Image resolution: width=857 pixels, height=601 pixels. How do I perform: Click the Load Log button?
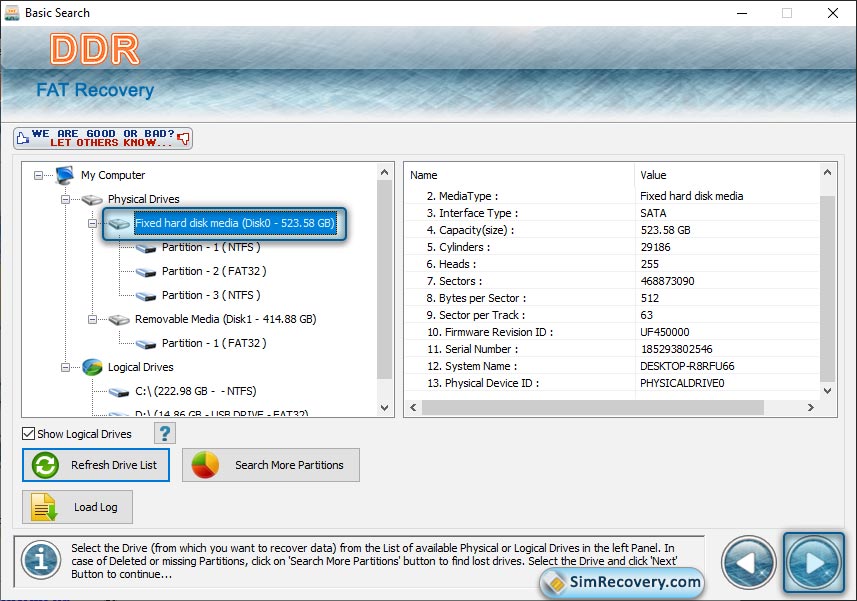tap(77, 507)
